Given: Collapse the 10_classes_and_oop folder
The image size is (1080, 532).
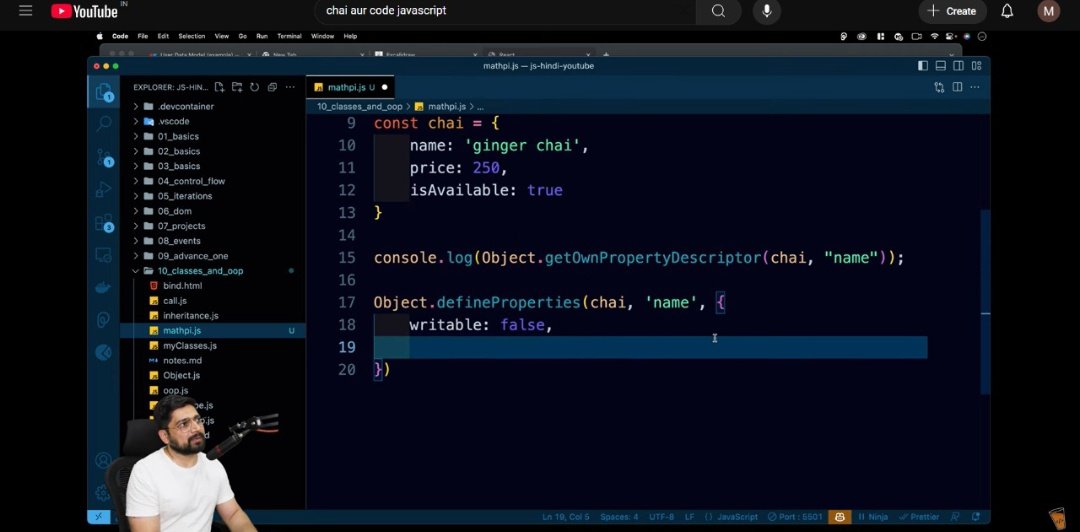Looking at the screenshot, I should [x=212, y=271].
